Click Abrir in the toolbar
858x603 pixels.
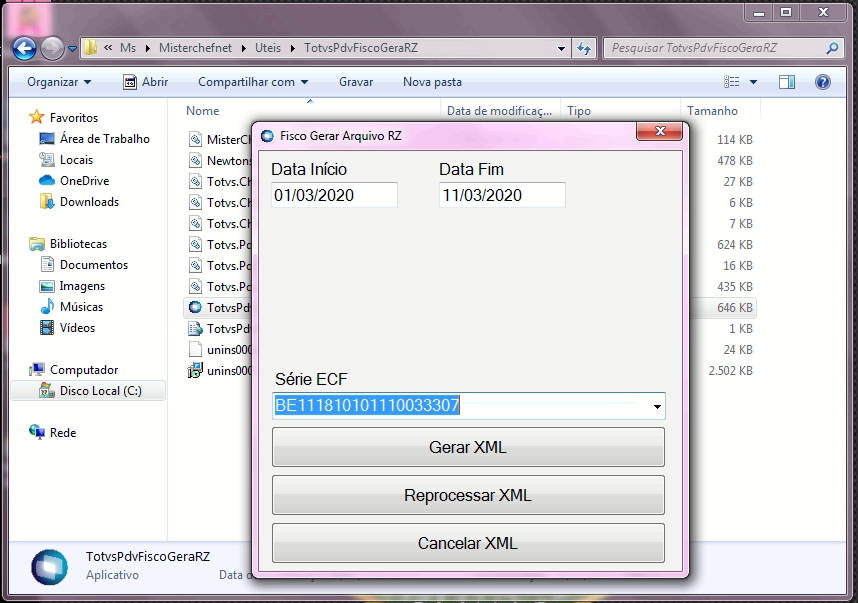pos(146,82)
